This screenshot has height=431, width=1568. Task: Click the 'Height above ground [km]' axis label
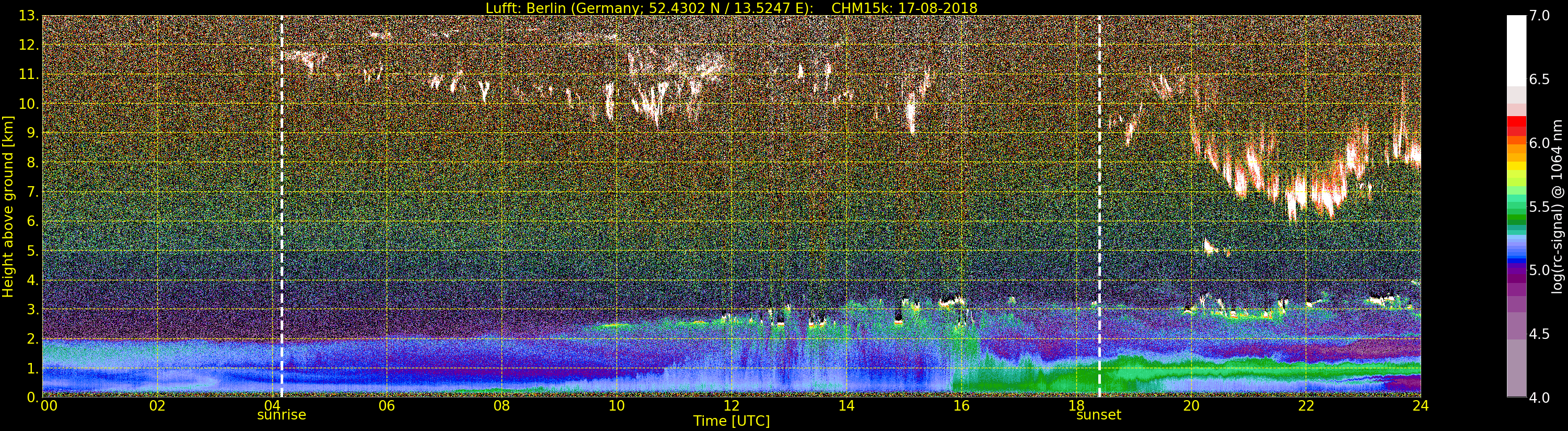8,206
